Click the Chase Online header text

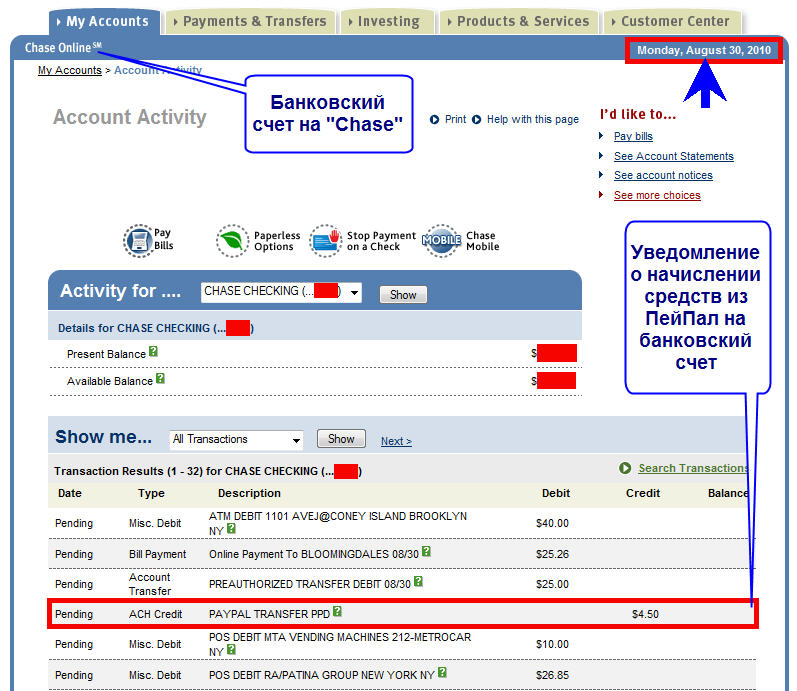(63, 47)
